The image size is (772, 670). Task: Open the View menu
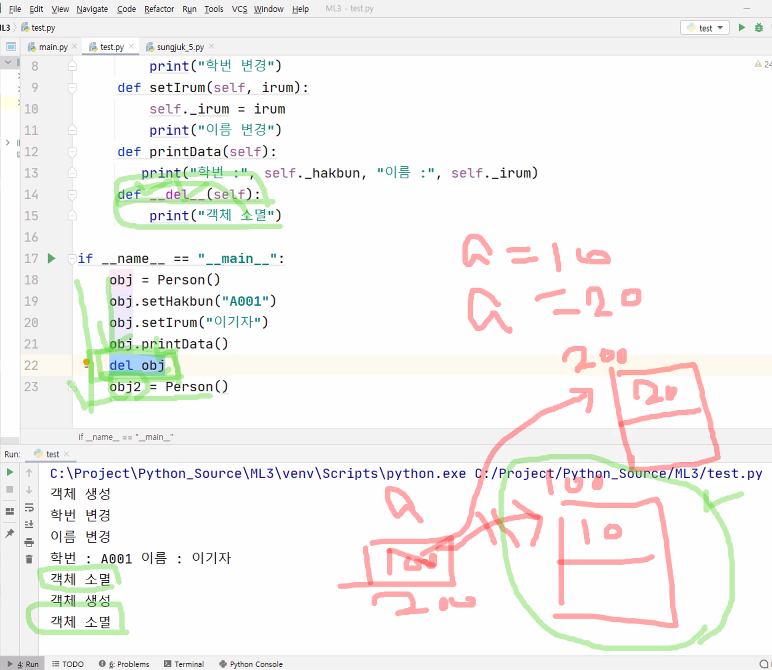pos(60,9)
